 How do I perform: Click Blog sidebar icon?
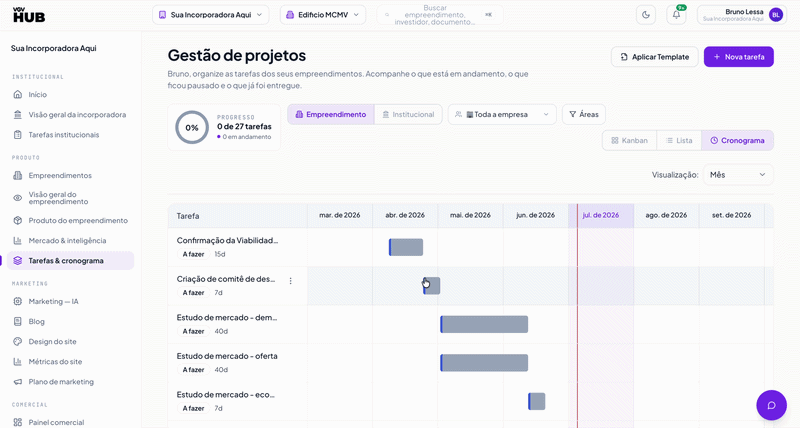pos(18,321)
